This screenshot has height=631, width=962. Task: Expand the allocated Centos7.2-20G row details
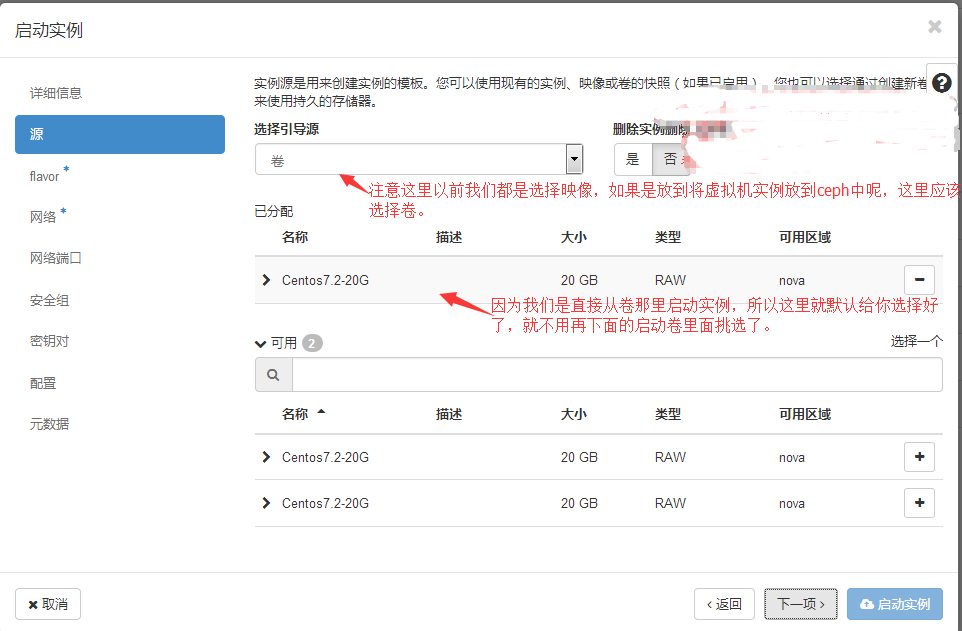tap(266, 280)
